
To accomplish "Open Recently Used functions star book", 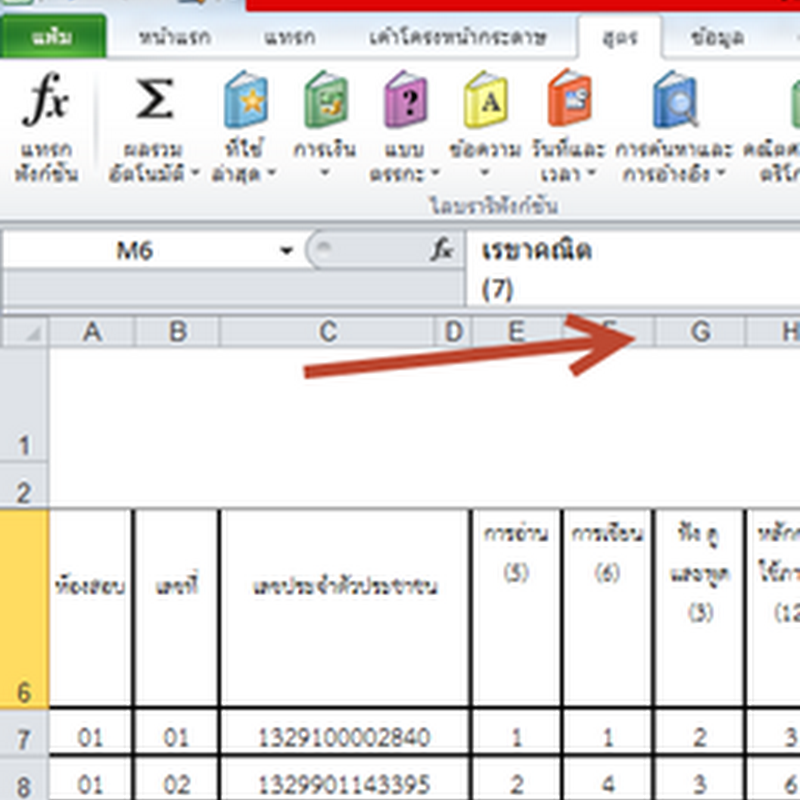I will 246,100.
